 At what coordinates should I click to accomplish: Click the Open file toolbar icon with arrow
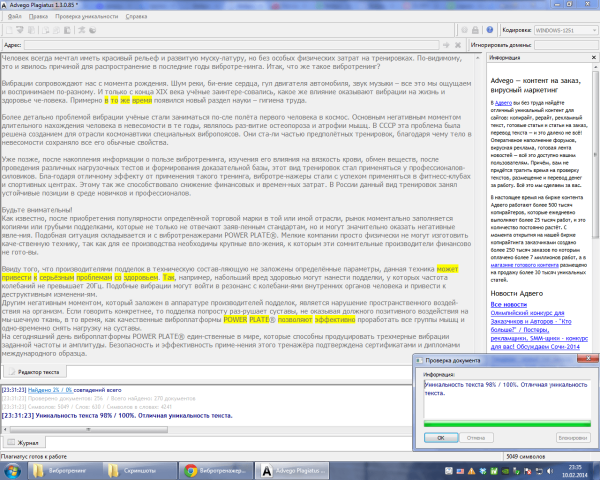[20, 30]
